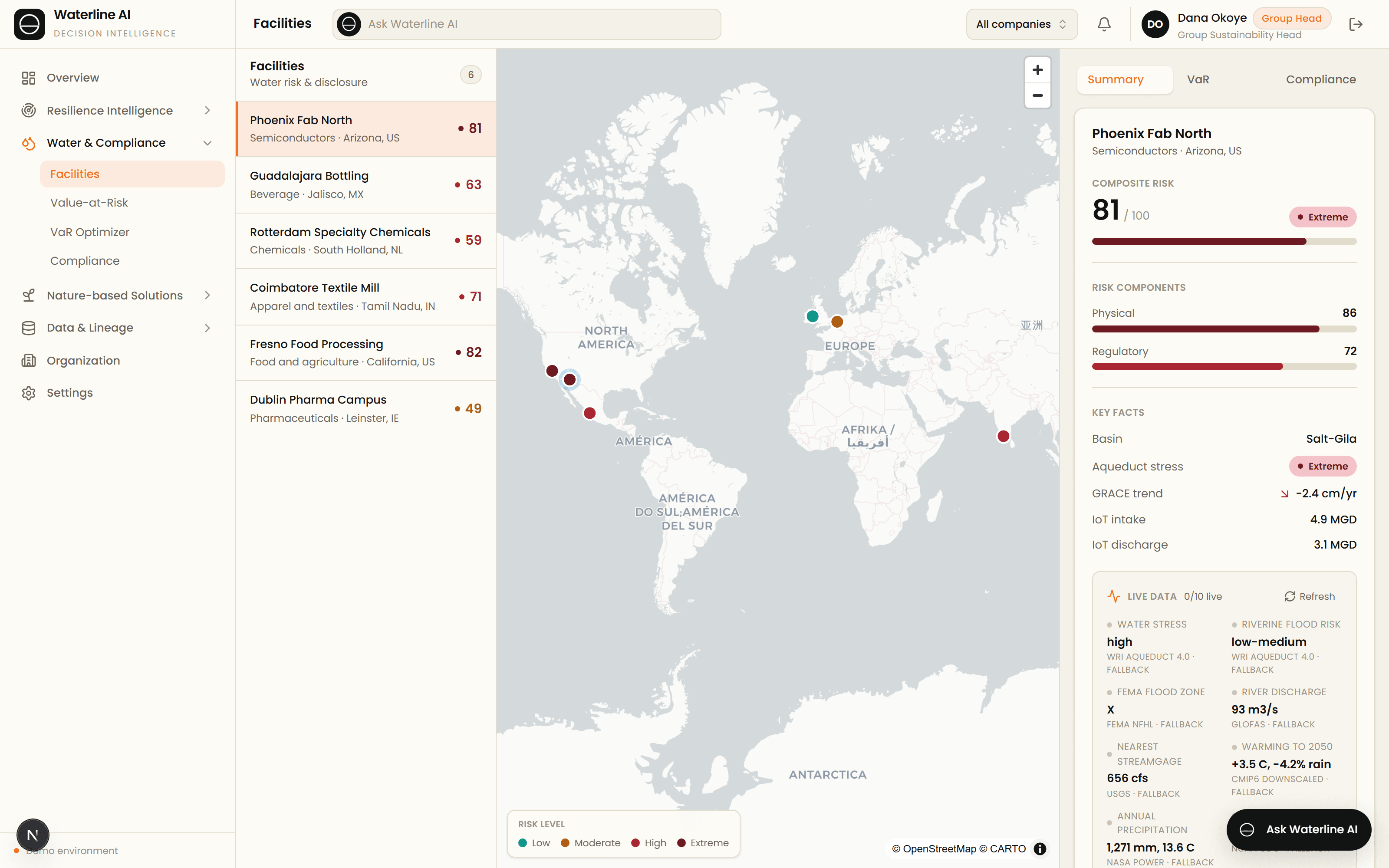Click the Nature-based Solutions sprout icon
This screenshot has height=868, width=1389.
pos(29,296)
